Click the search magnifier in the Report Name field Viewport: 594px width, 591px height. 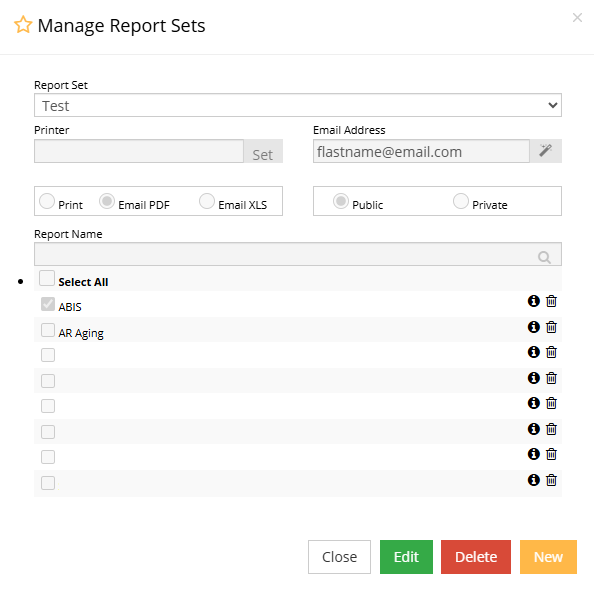544,257
